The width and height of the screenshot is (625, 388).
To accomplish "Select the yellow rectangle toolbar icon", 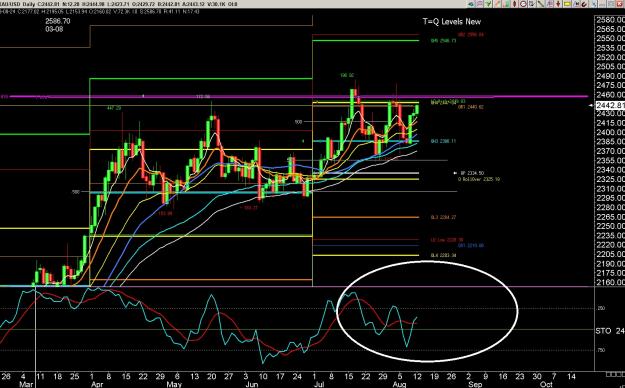I will coord(567,4).
